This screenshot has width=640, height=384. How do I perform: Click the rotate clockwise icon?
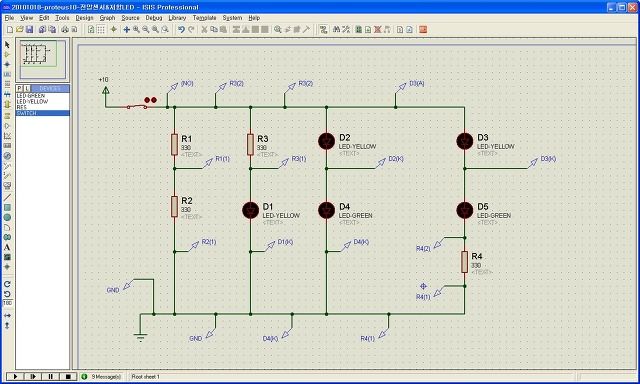click(x=7, y=284)
